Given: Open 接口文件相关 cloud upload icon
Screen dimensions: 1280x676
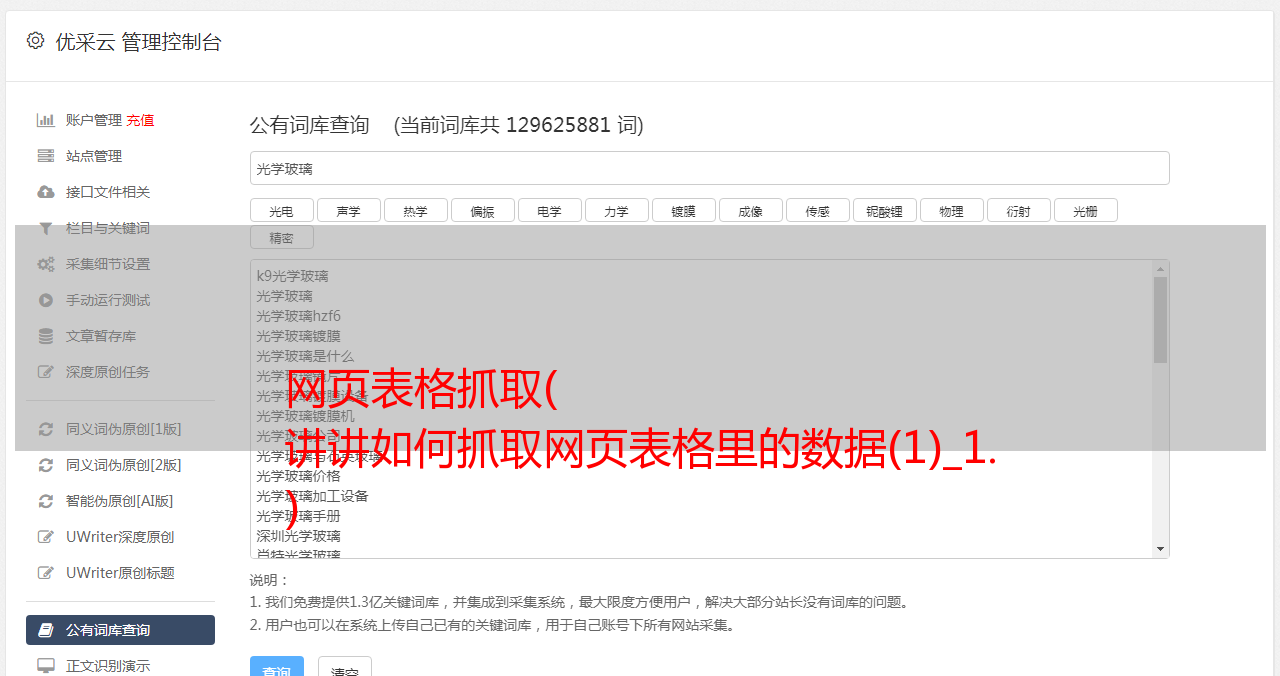Looking at the screenshot, I should coord(45,192).
